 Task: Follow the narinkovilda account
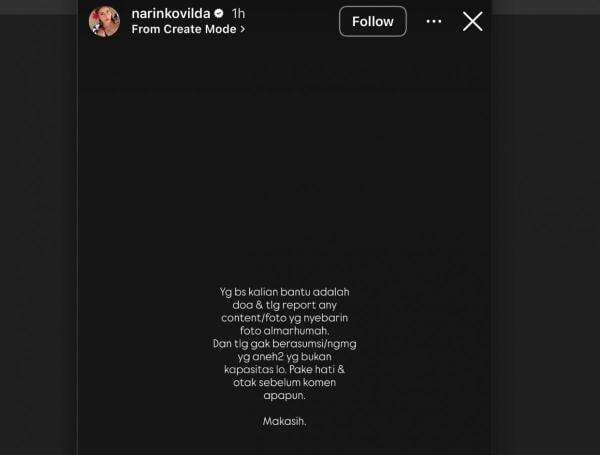(x=373, y=21)
